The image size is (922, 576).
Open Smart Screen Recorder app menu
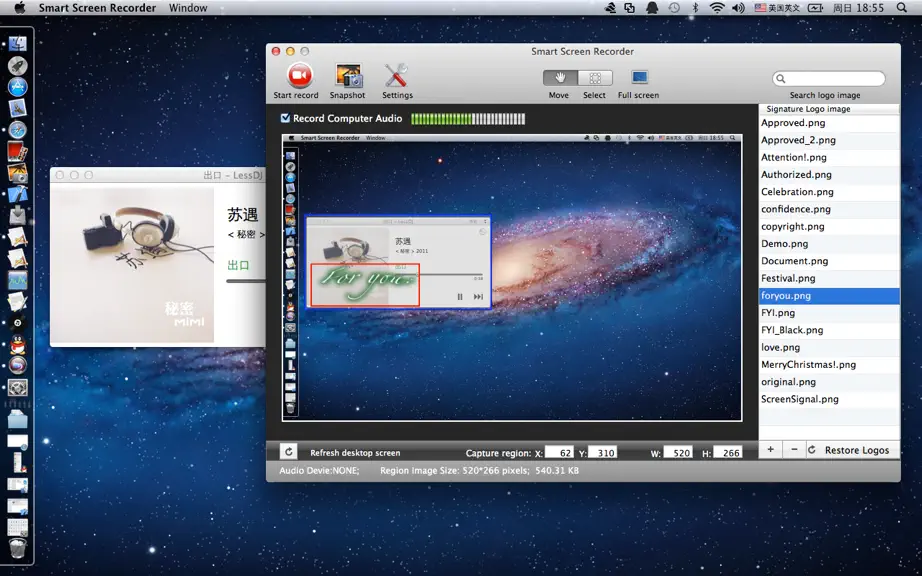tap(97, 8)
